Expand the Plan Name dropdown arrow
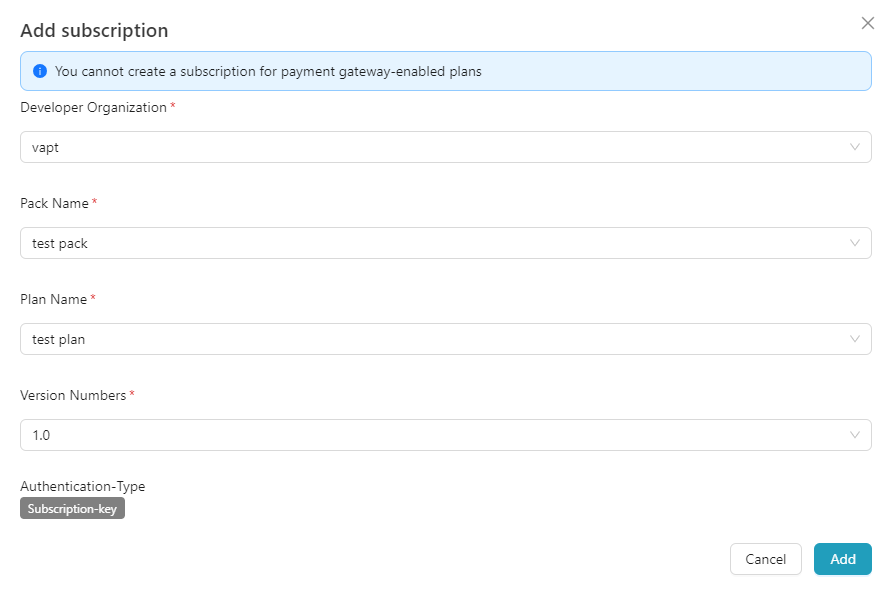Image resolution: width=892 pixels, height=591 pixels. pyautogui.click(x=854, y=339)
